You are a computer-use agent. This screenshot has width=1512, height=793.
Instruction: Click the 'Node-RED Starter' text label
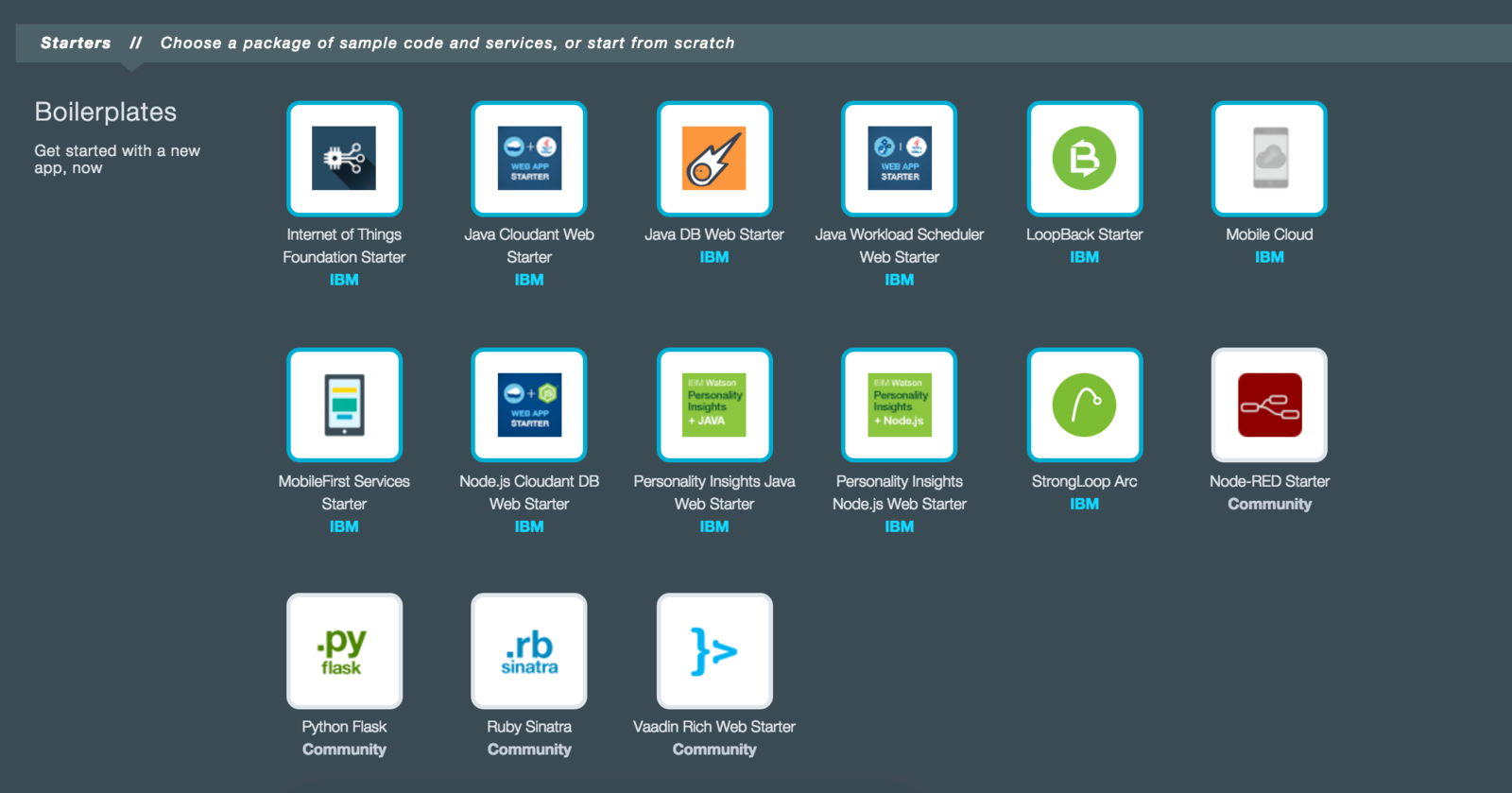click(1269, 481)
